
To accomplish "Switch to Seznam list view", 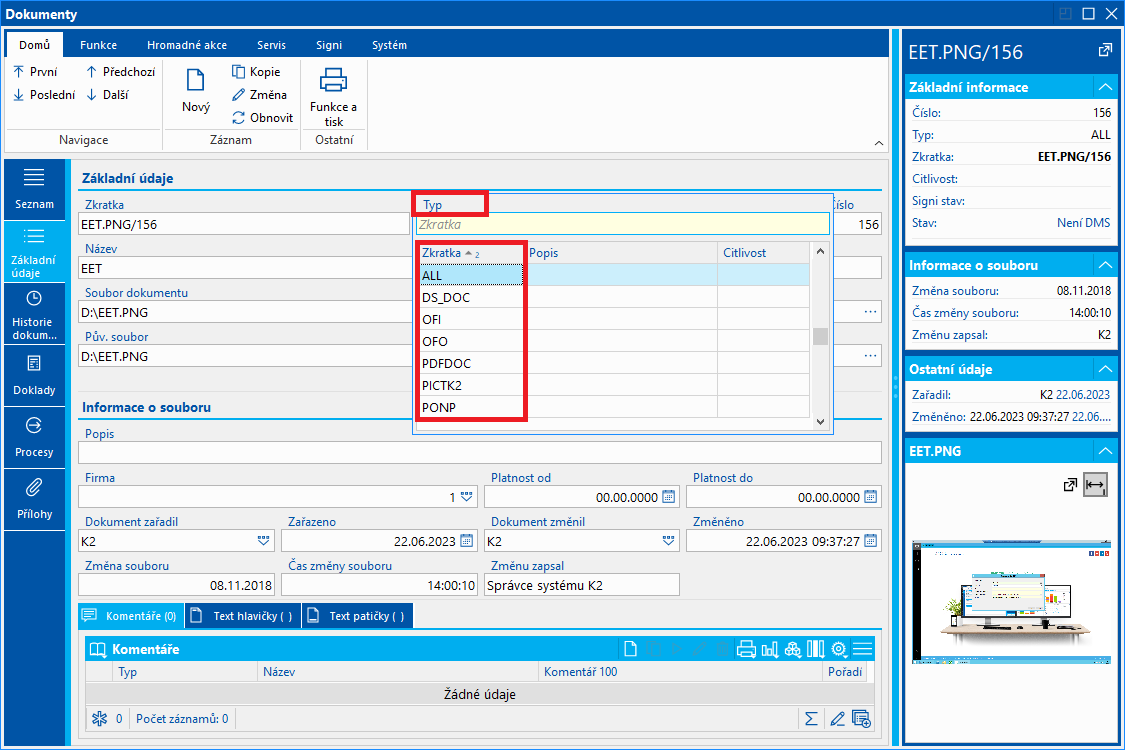I will tap(34, 189).
